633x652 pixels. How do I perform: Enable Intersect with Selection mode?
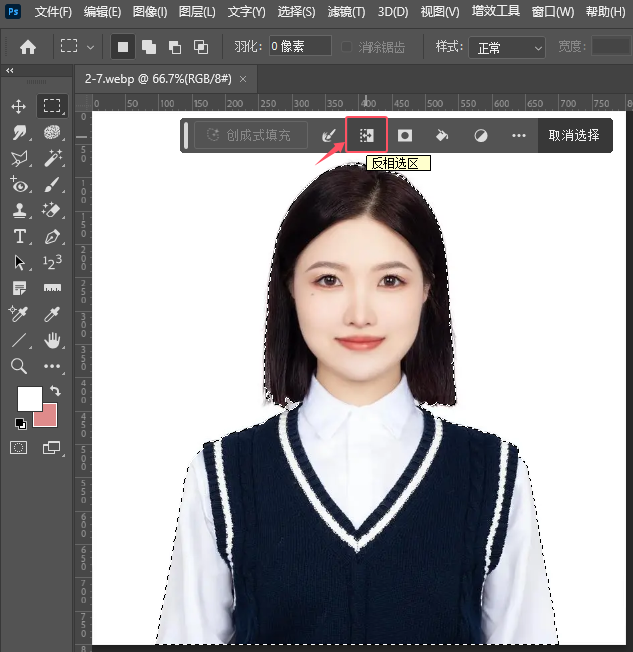point(201,47)
